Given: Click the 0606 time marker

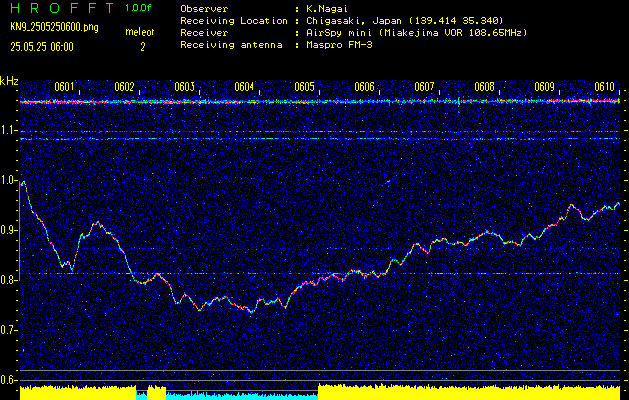Looking at the screenshot, I should pos(364,87).
